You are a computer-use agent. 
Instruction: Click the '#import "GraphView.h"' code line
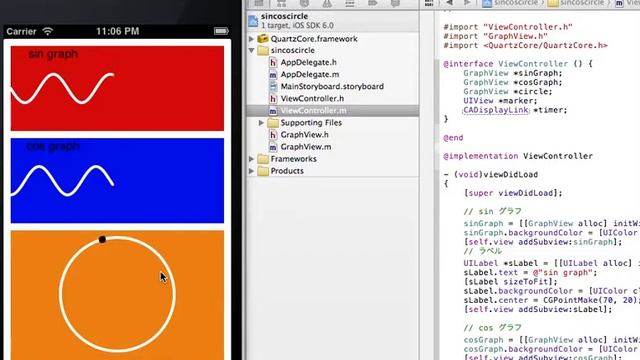click(496, 36)
